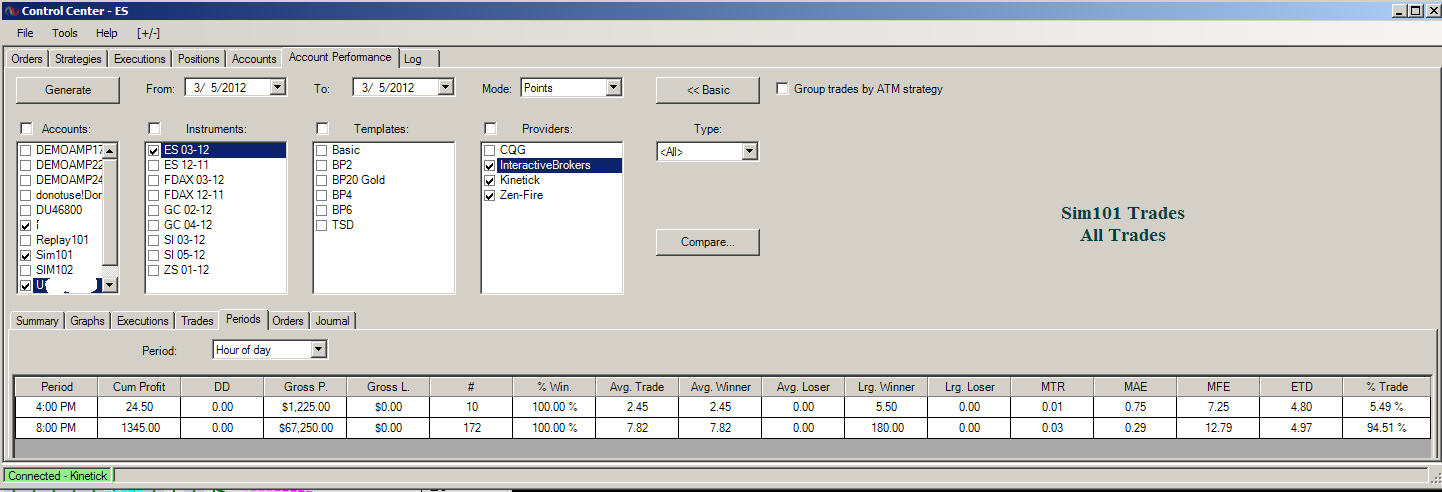Image resolution: width=1442 pixels, height=492 pixels.
Task: Open the Mode dropdown showing Points
Action: coord(614,88)
